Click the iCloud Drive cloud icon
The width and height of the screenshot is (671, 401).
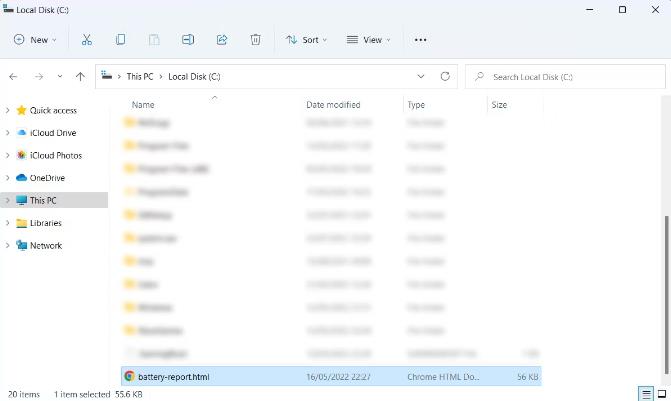[x=21, y=133]
